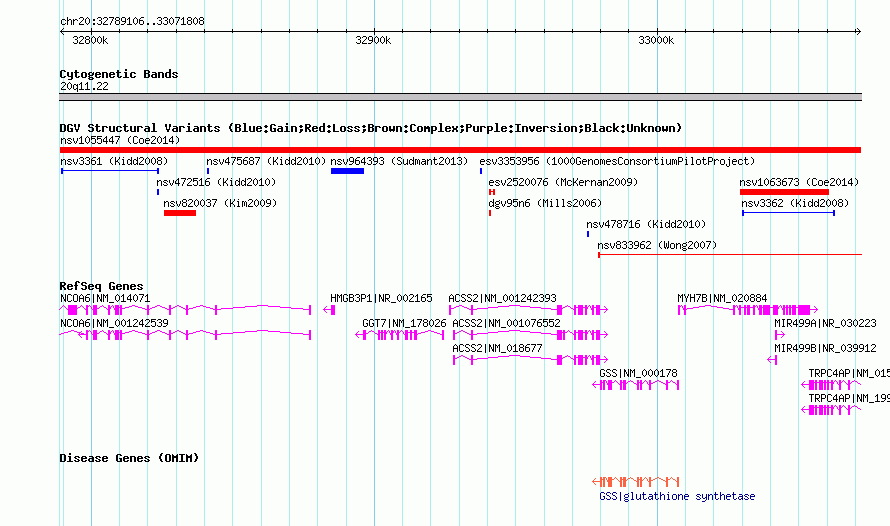Click the magenta GSS RefSeq gene glyph
This screenshot has width=890, height=526.
[x=636, y=385]
